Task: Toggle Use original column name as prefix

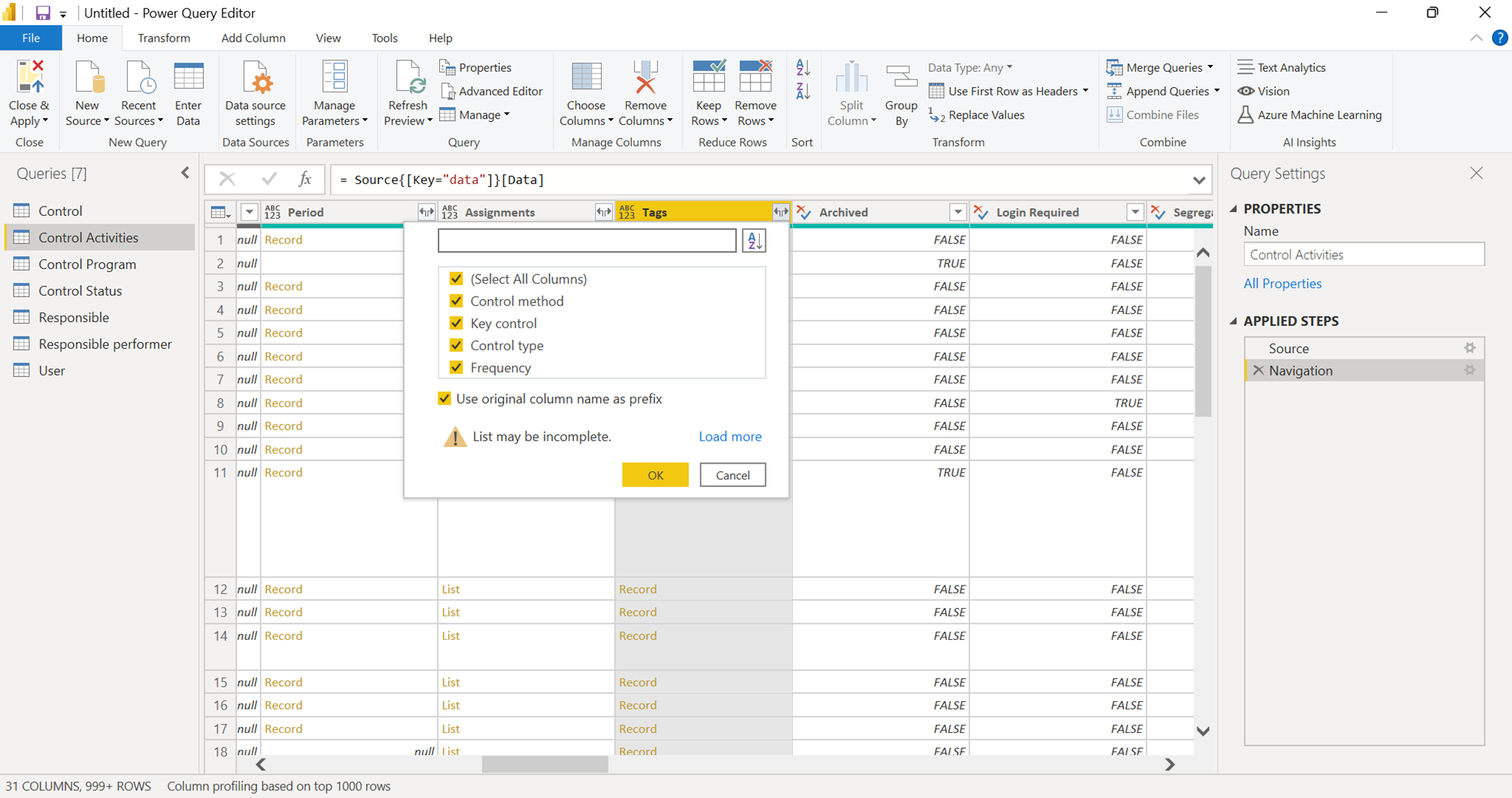Action: click(x=445, y=399)
